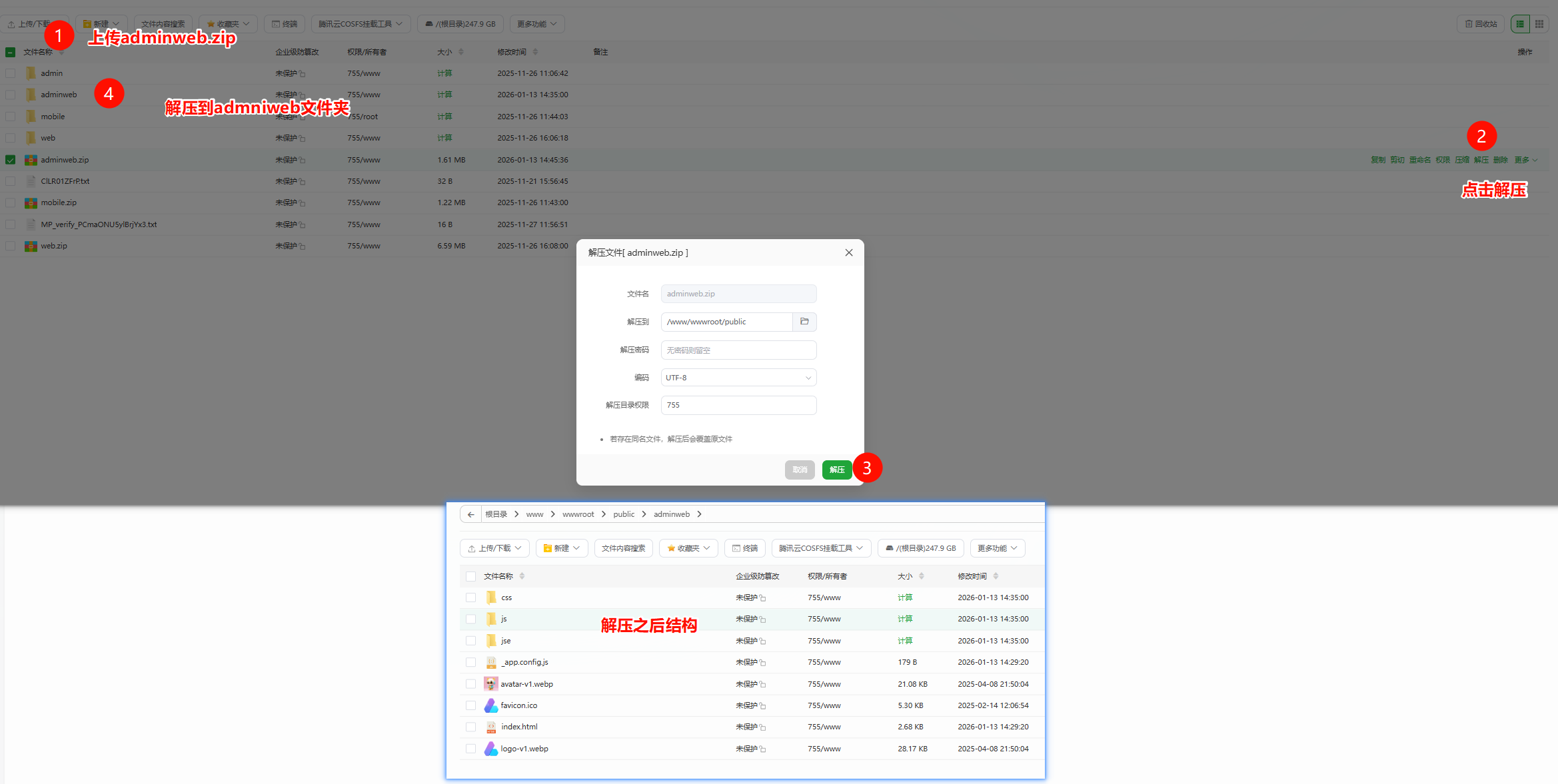Switch to list view icon
Screen dimensions: 1558x784
point(1520,24)
